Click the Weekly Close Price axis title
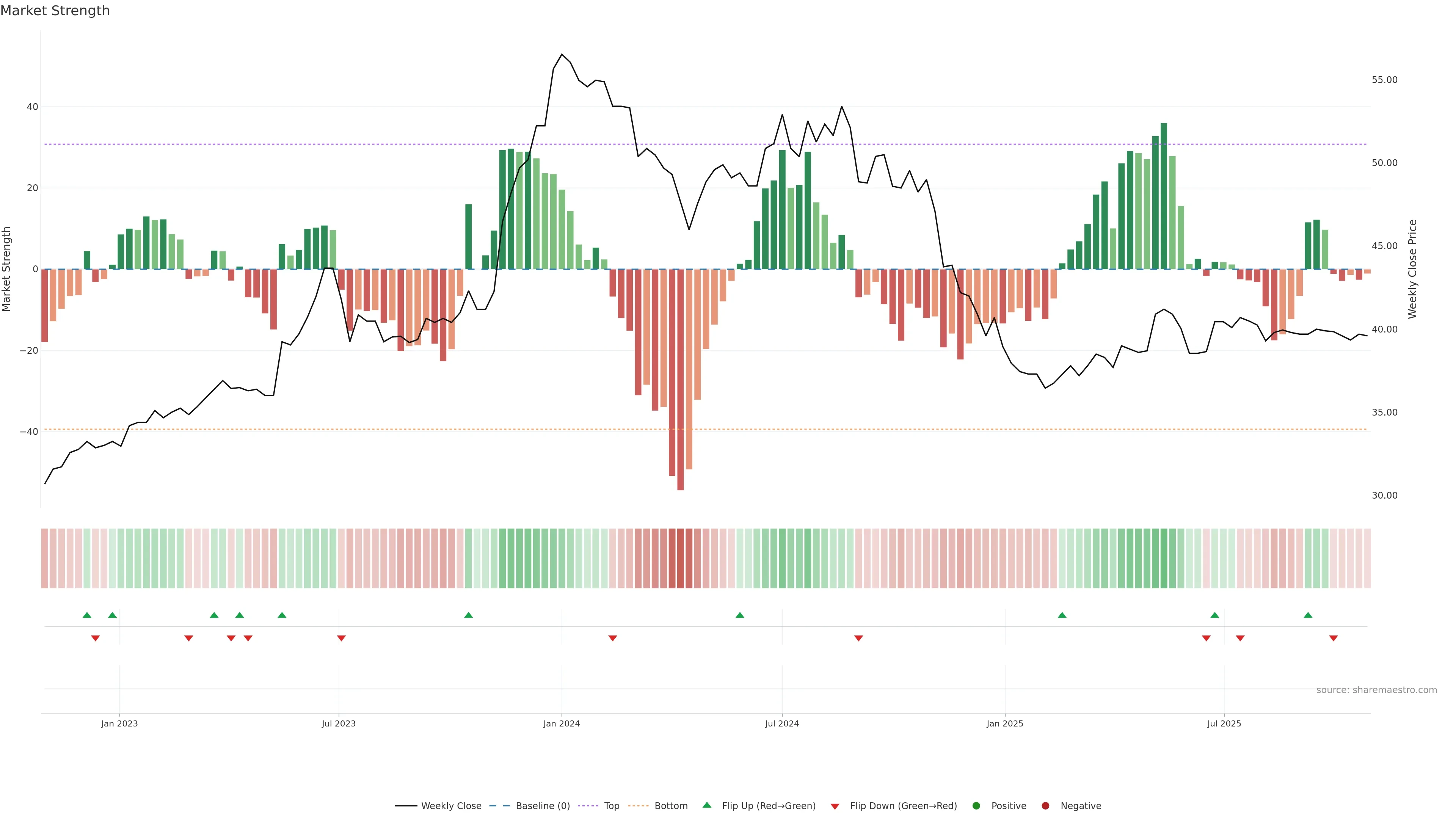Image resolution: width=1456 pixels, height=819 pixels. [x=1412, y=269]
